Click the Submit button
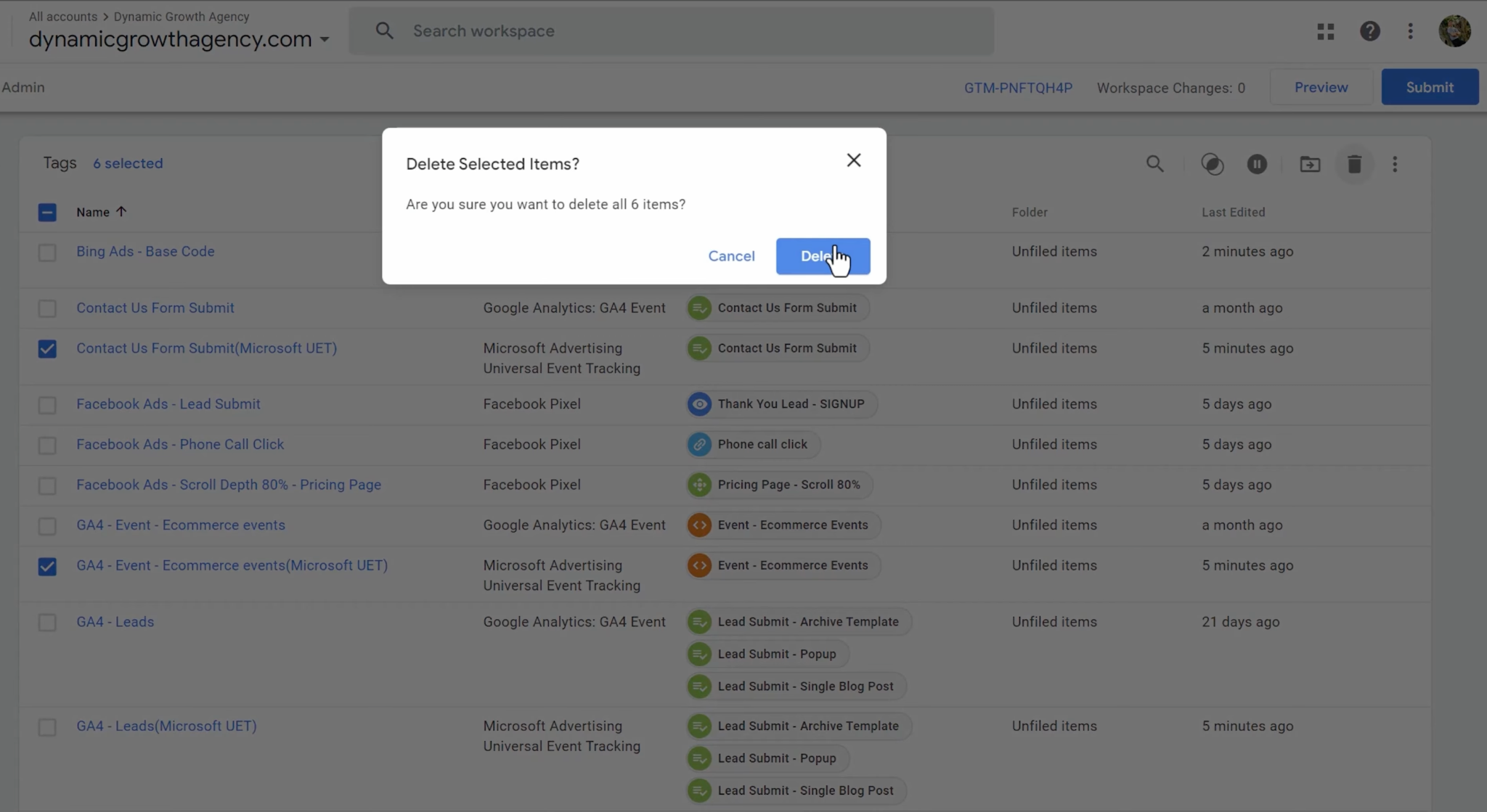This screenshot has height=812, width=1487. (1430, 87)
